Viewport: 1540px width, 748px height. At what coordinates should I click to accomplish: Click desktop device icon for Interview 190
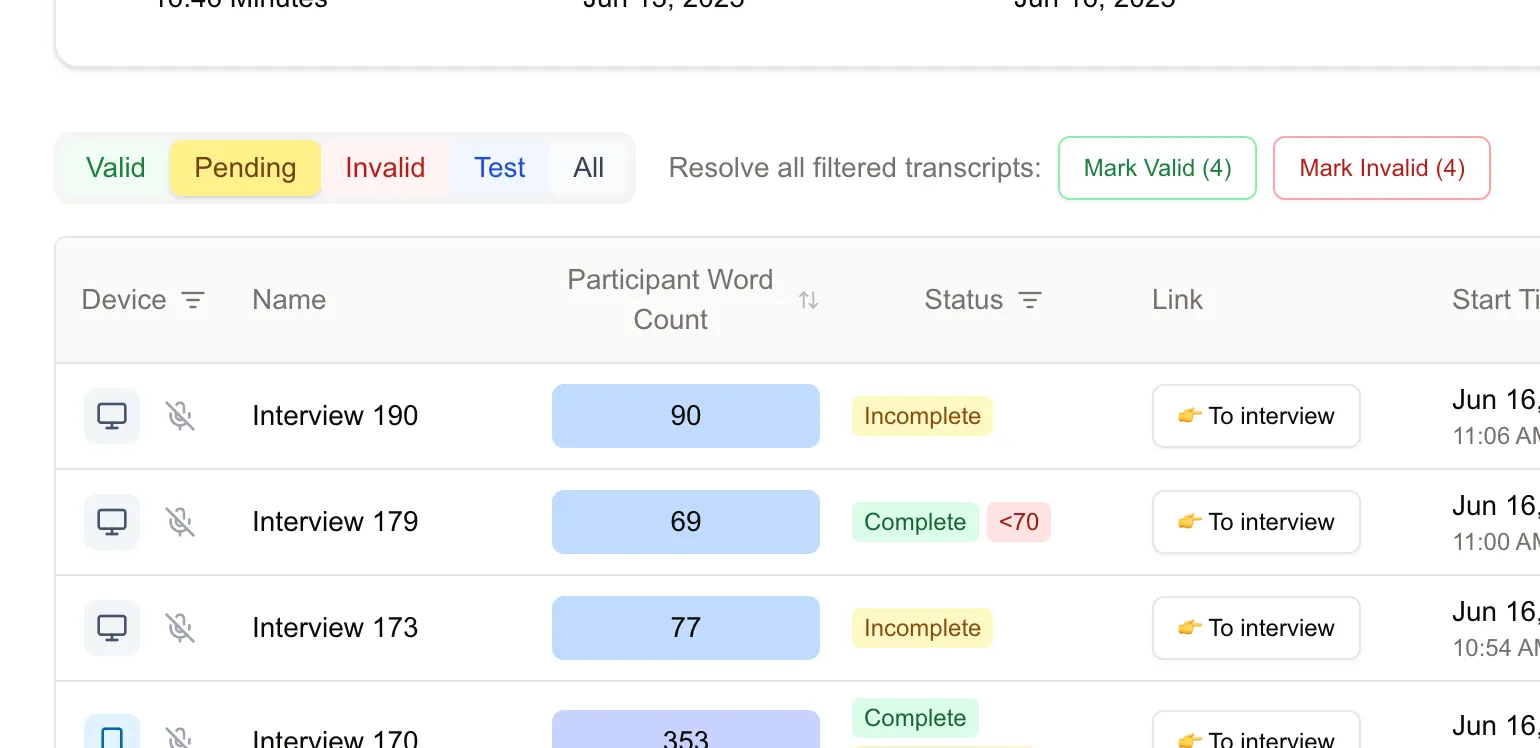(112, 416)
